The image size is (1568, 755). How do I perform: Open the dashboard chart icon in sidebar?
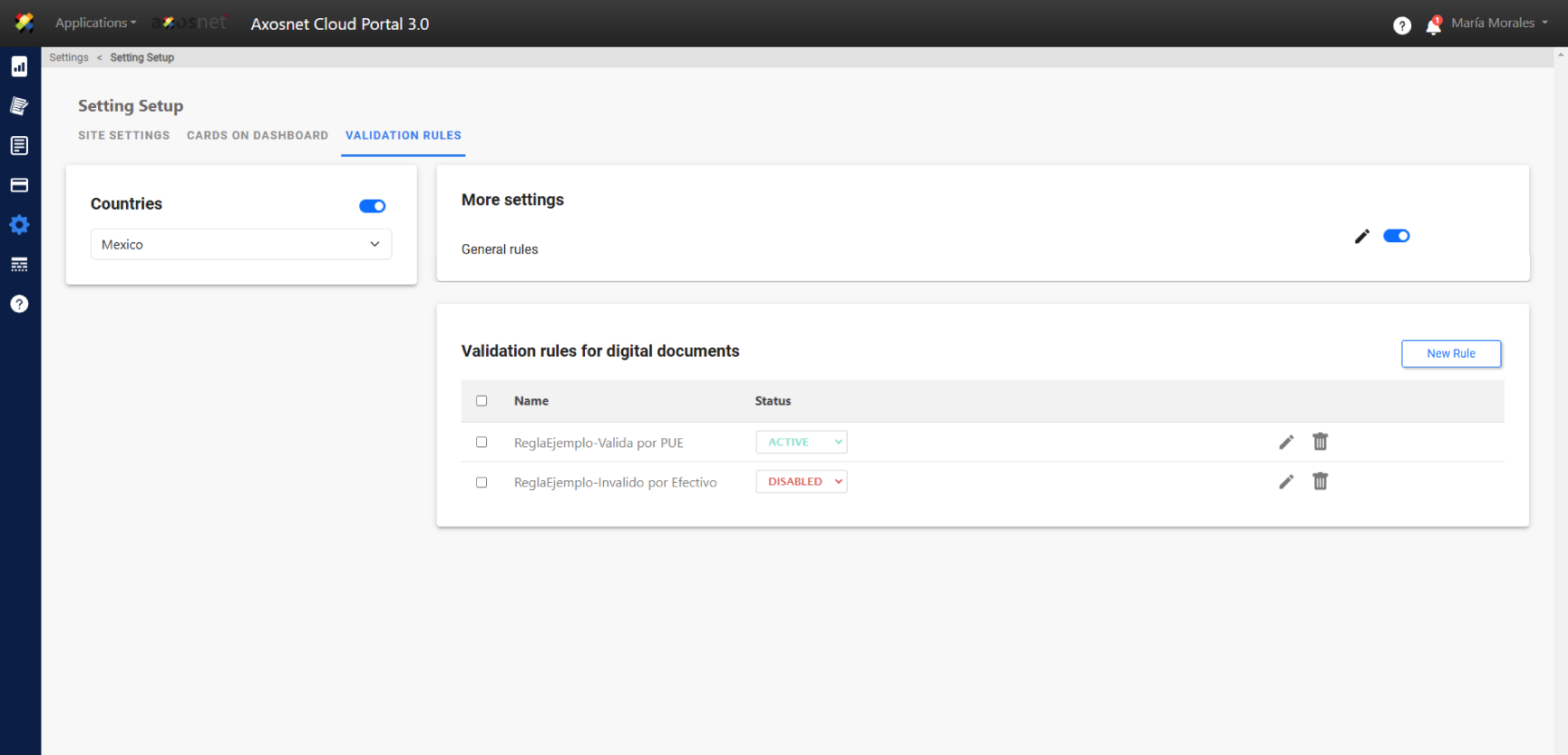19,66
